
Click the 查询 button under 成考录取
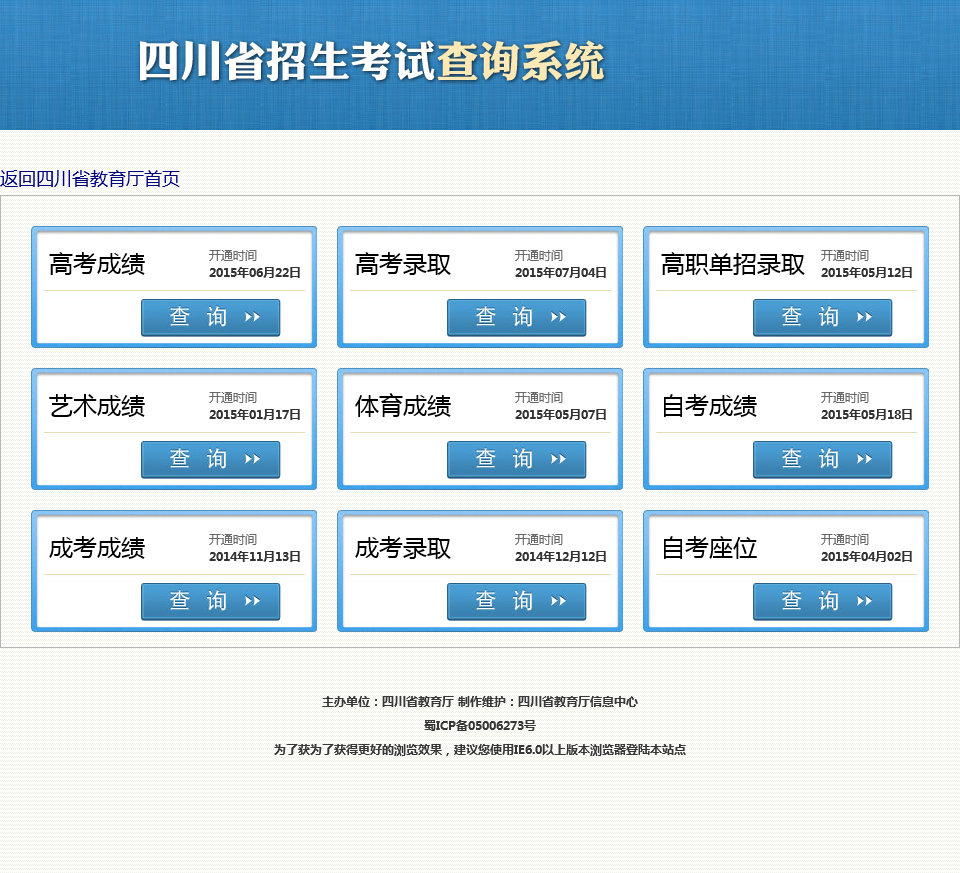pos(517,601)
